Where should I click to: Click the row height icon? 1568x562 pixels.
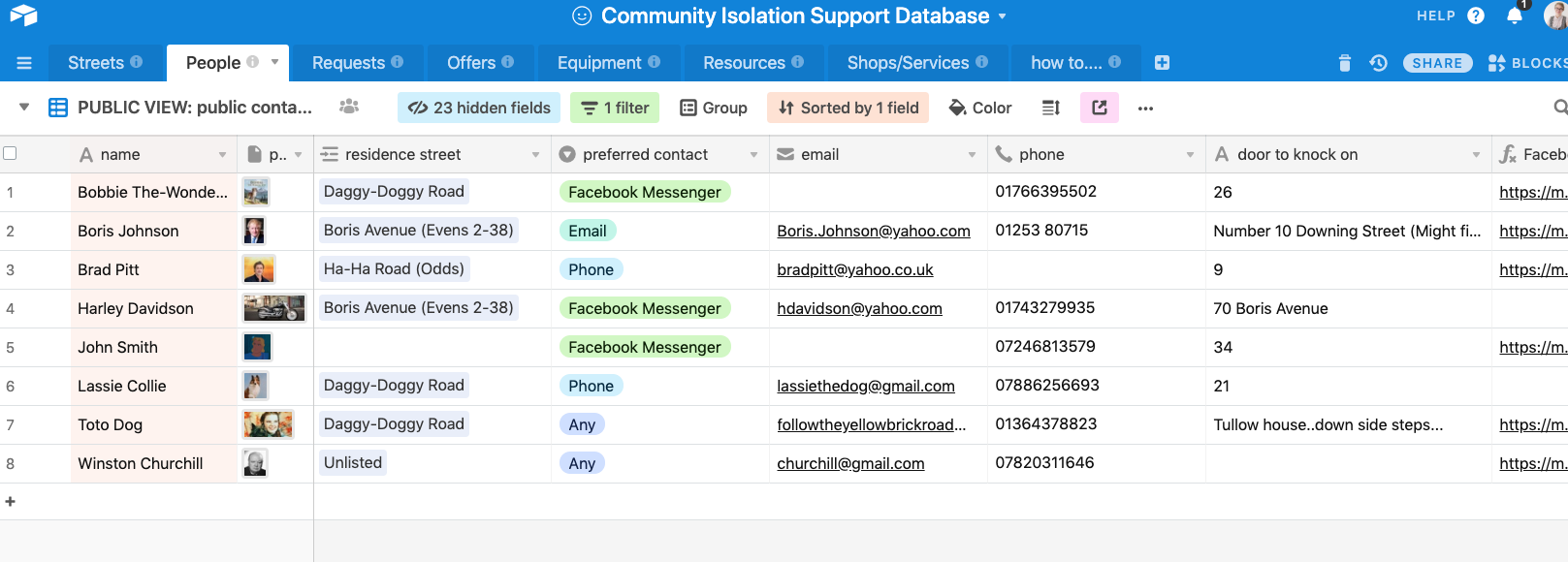pyautogui.click(x=1050, y=108)
